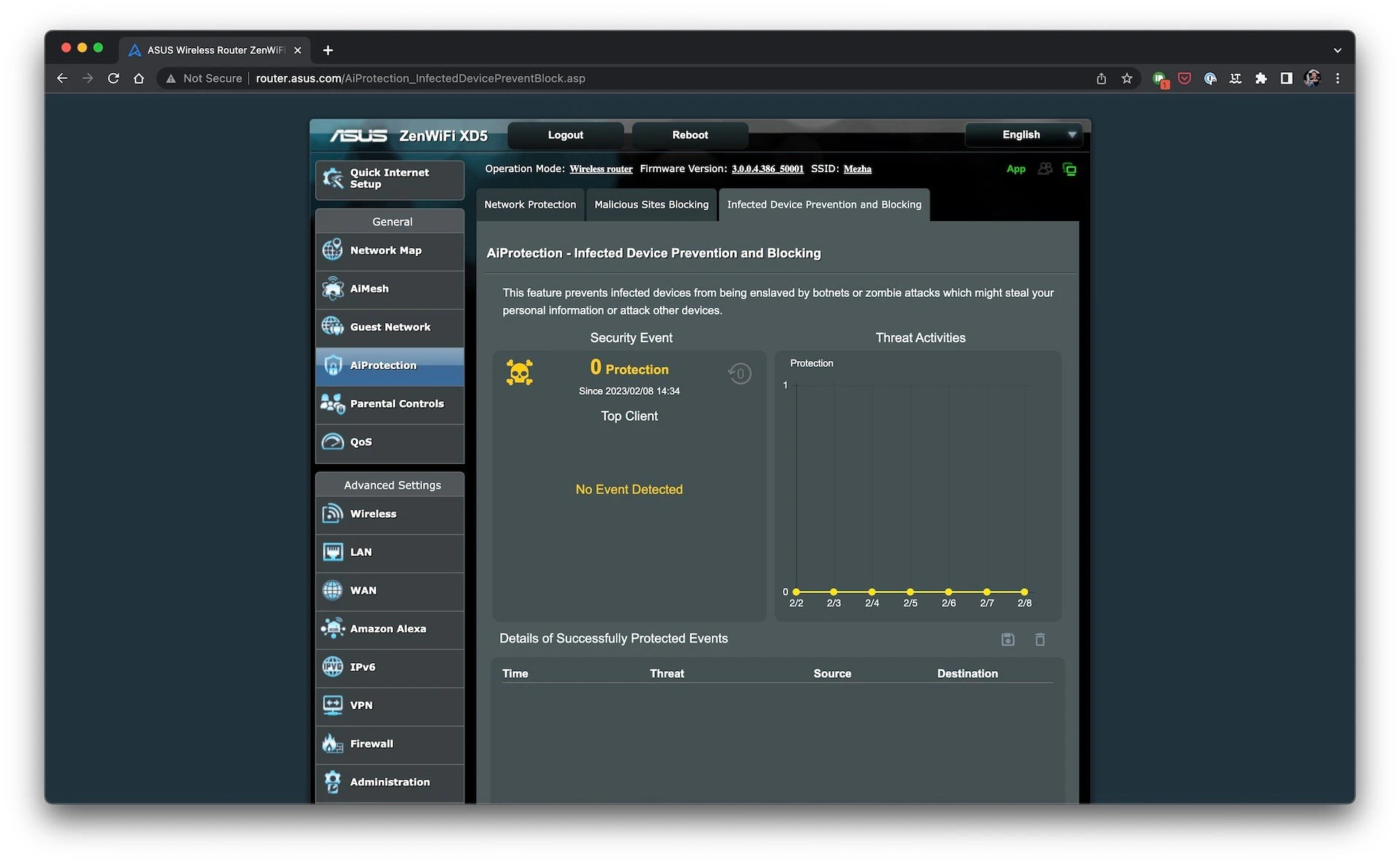Open the Chrome profile avatar
This screenshot has width=1400, height=863.
click(1312, 78)
